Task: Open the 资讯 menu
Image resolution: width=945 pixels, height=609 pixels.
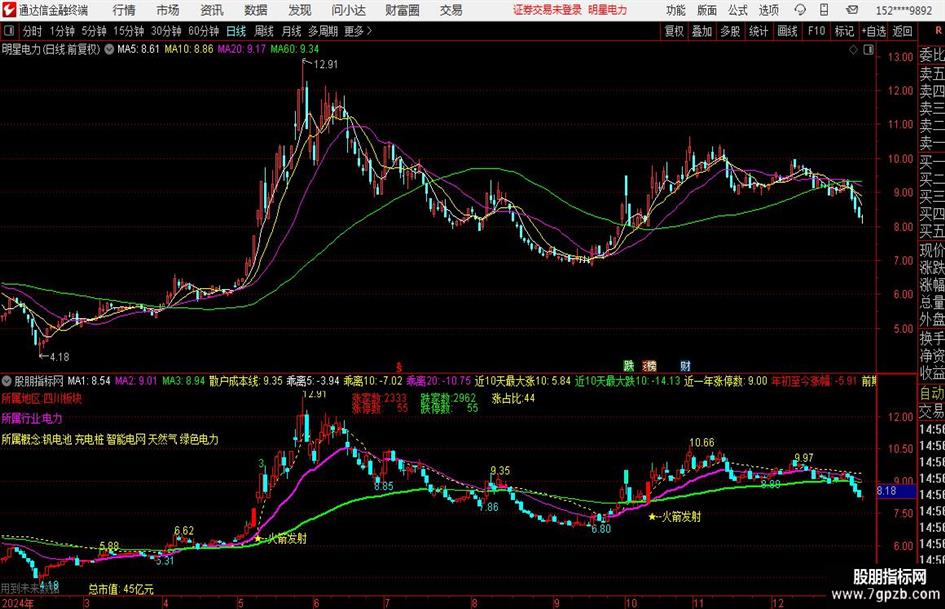Action: (212, 10)
